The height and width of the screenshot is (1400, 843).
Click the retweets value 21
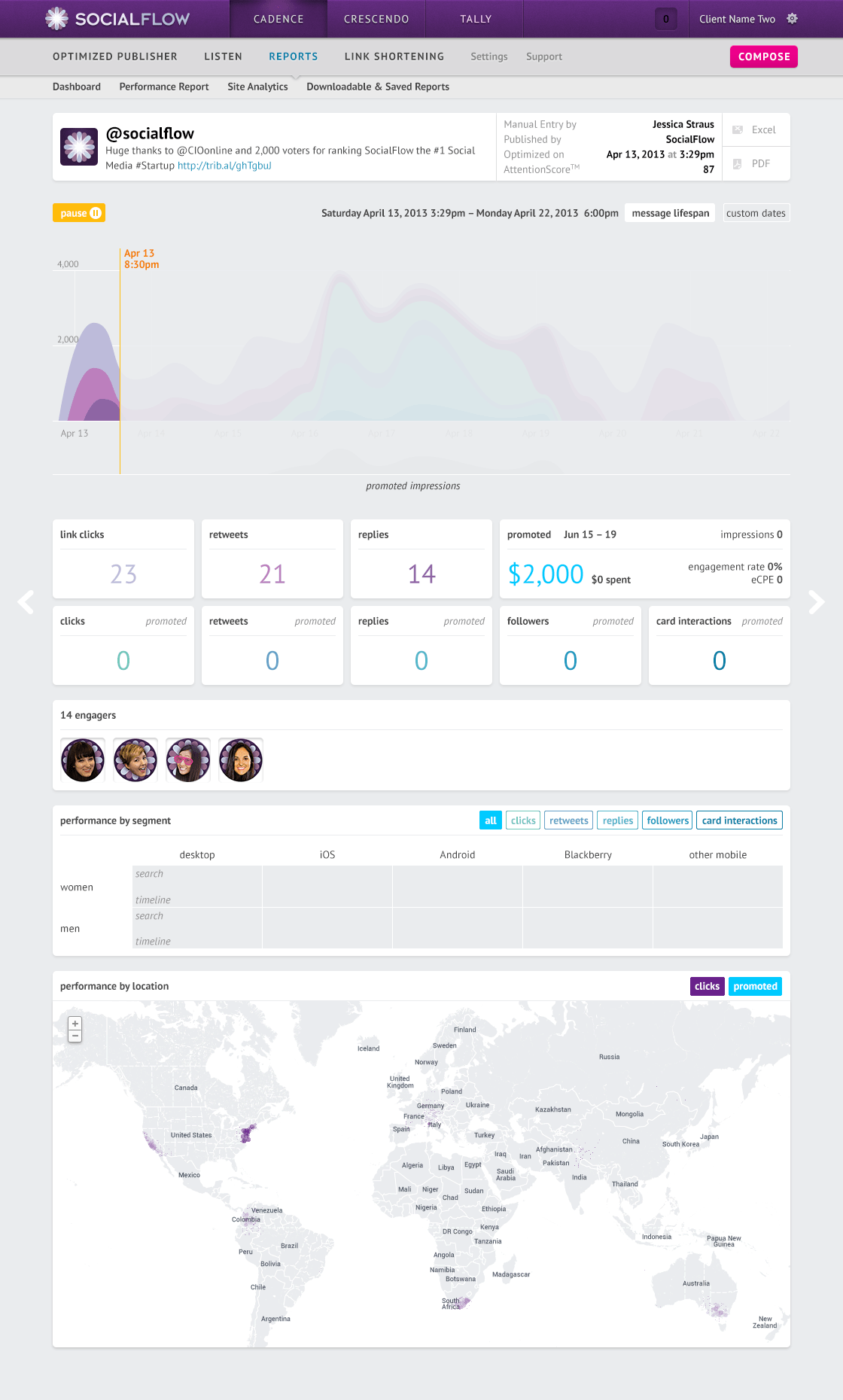[272, 574]
